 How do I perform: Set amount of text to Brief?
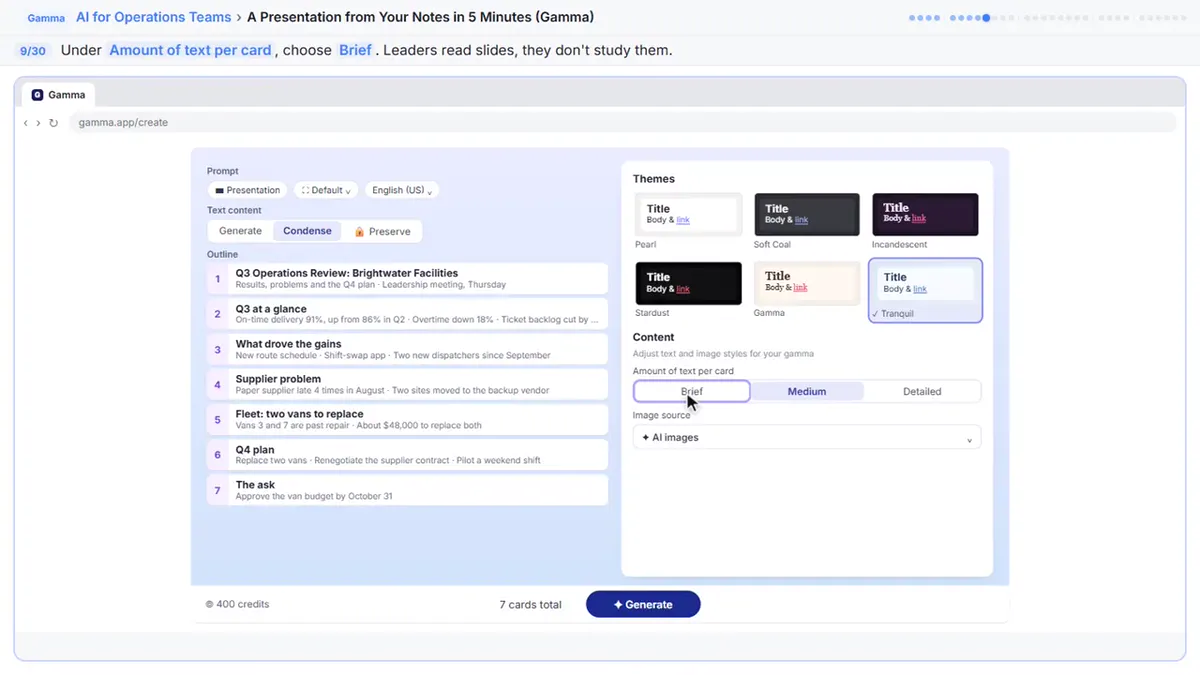(x=692, y=391)
